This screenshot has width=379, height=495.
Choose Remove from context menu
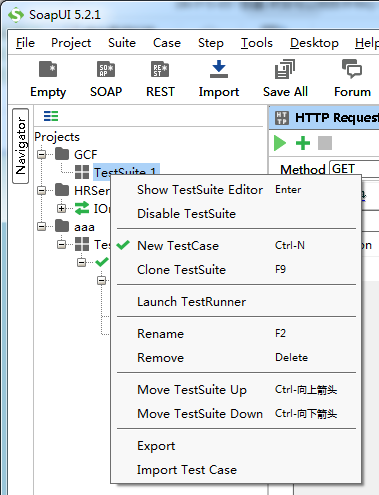tap(236, 358)
